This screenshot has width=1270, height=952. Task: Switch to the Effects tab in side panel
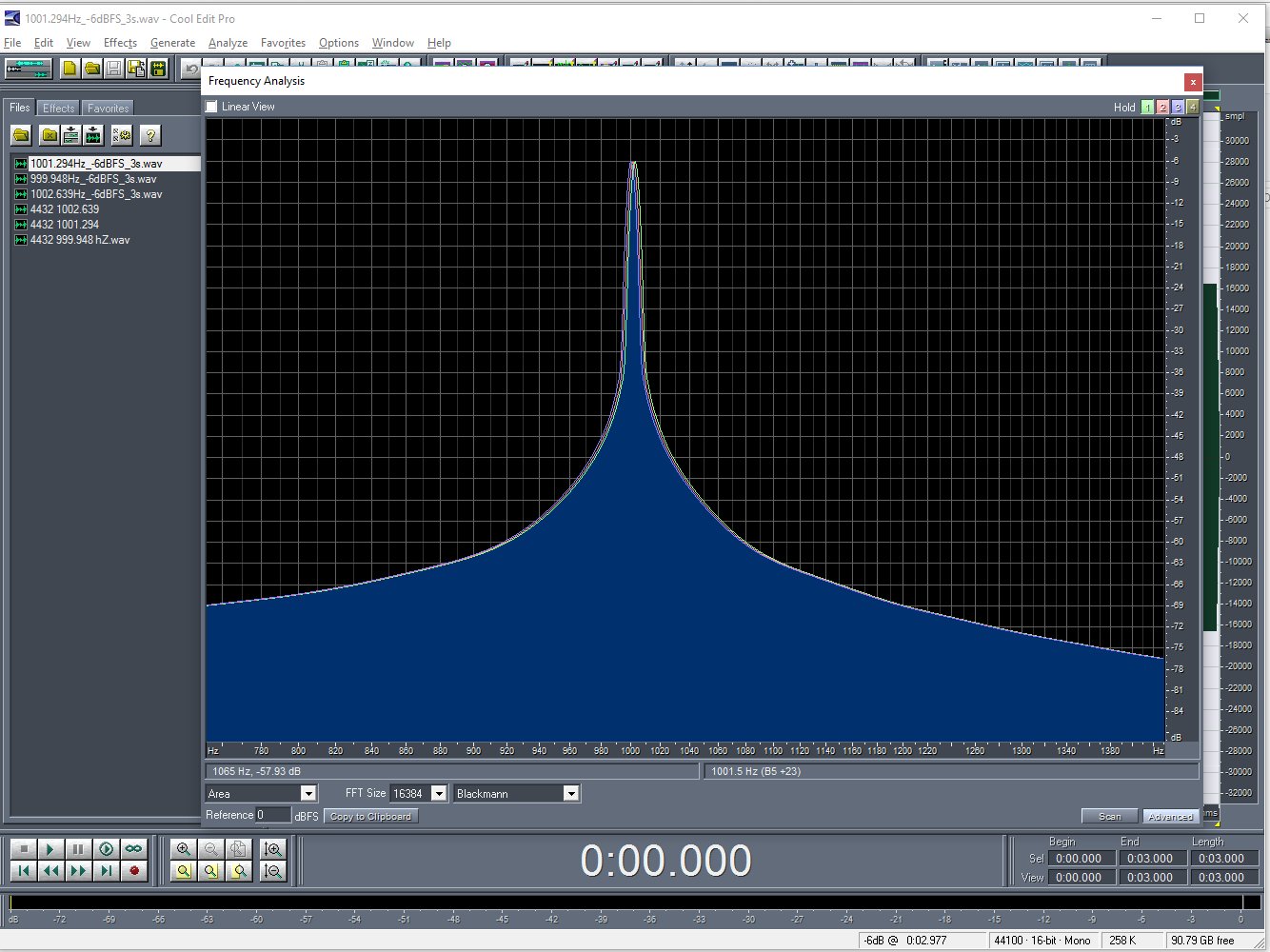pos(58,109)
